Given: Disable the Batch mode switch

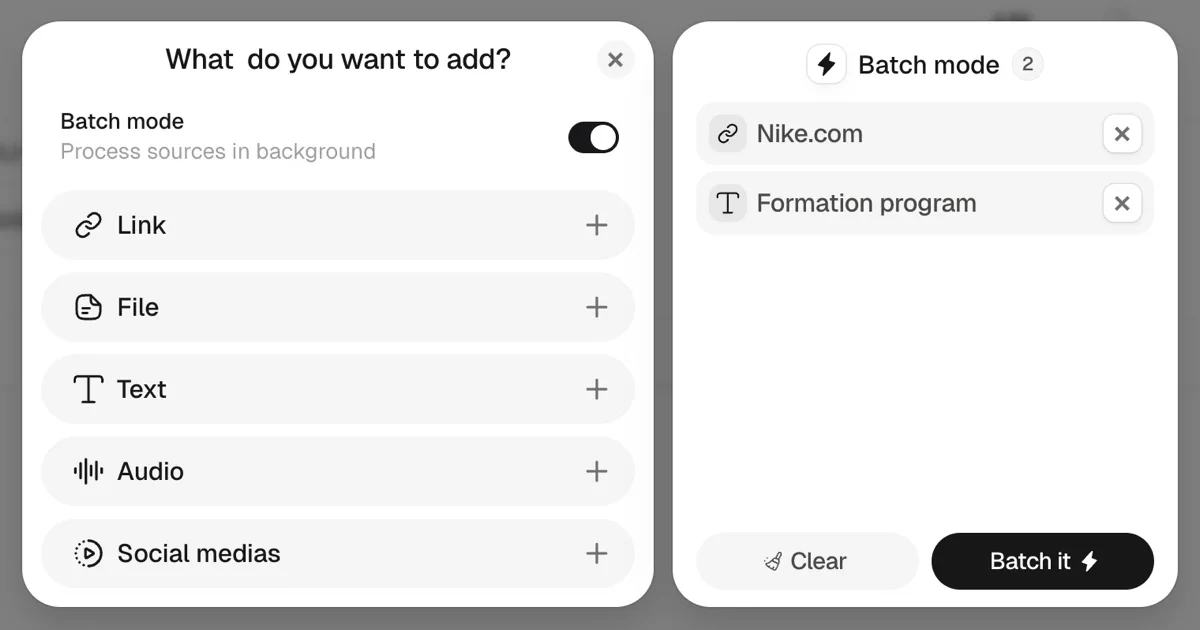Looking at the screenshot, I should [x=593, y=137].
